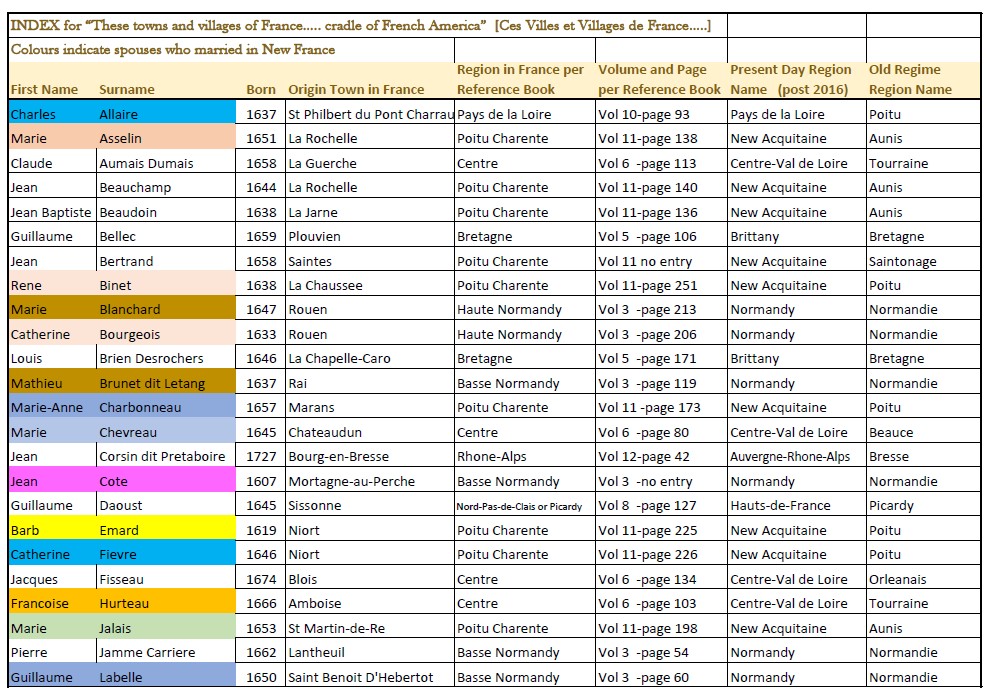Click origin town 'Amboise'
Image resolution: width=990 pixels, height=697 pixels.
click(x=314, y=603)
